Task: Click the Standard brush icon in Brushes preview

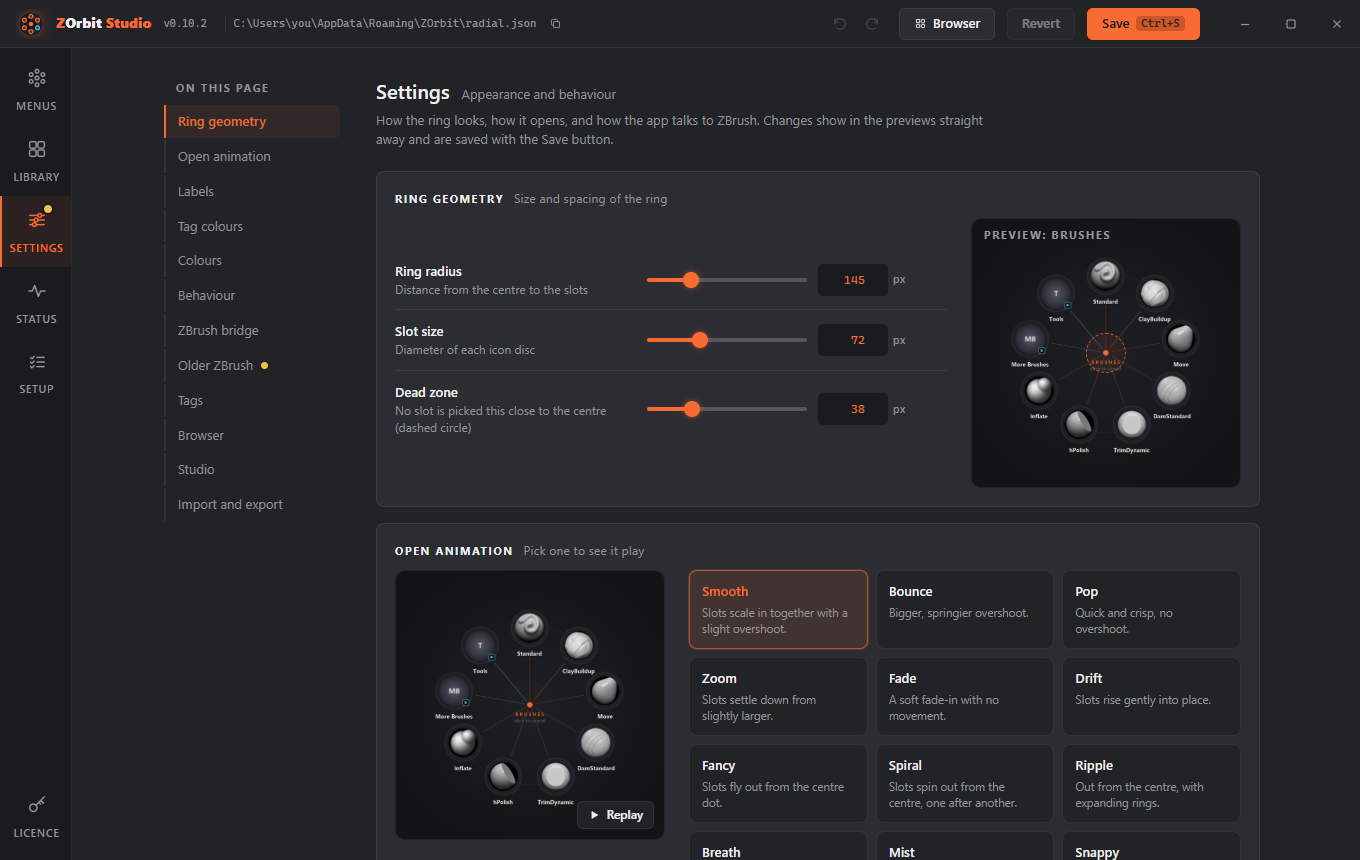Action: [x=1105, y=275]
